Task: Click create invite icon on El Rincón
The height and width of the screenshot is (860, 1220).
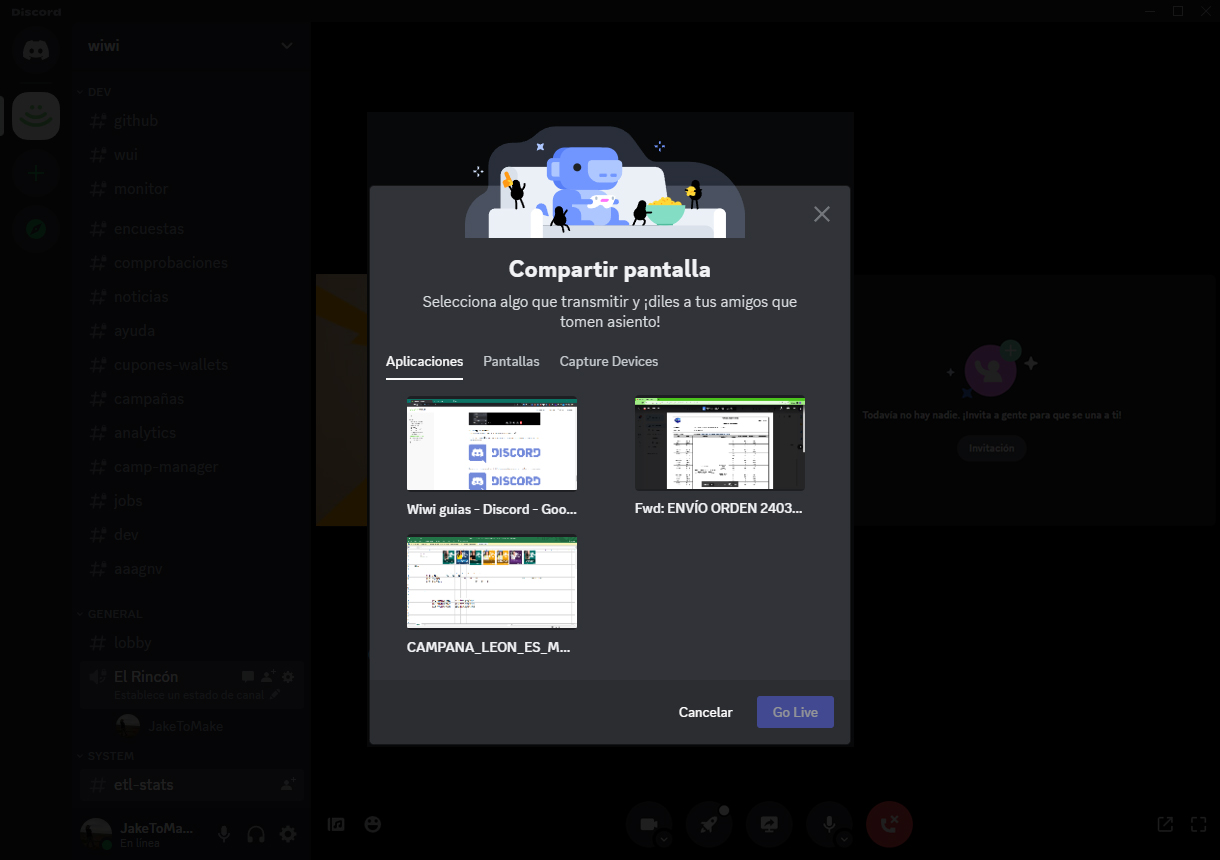Action: point(268,677)
